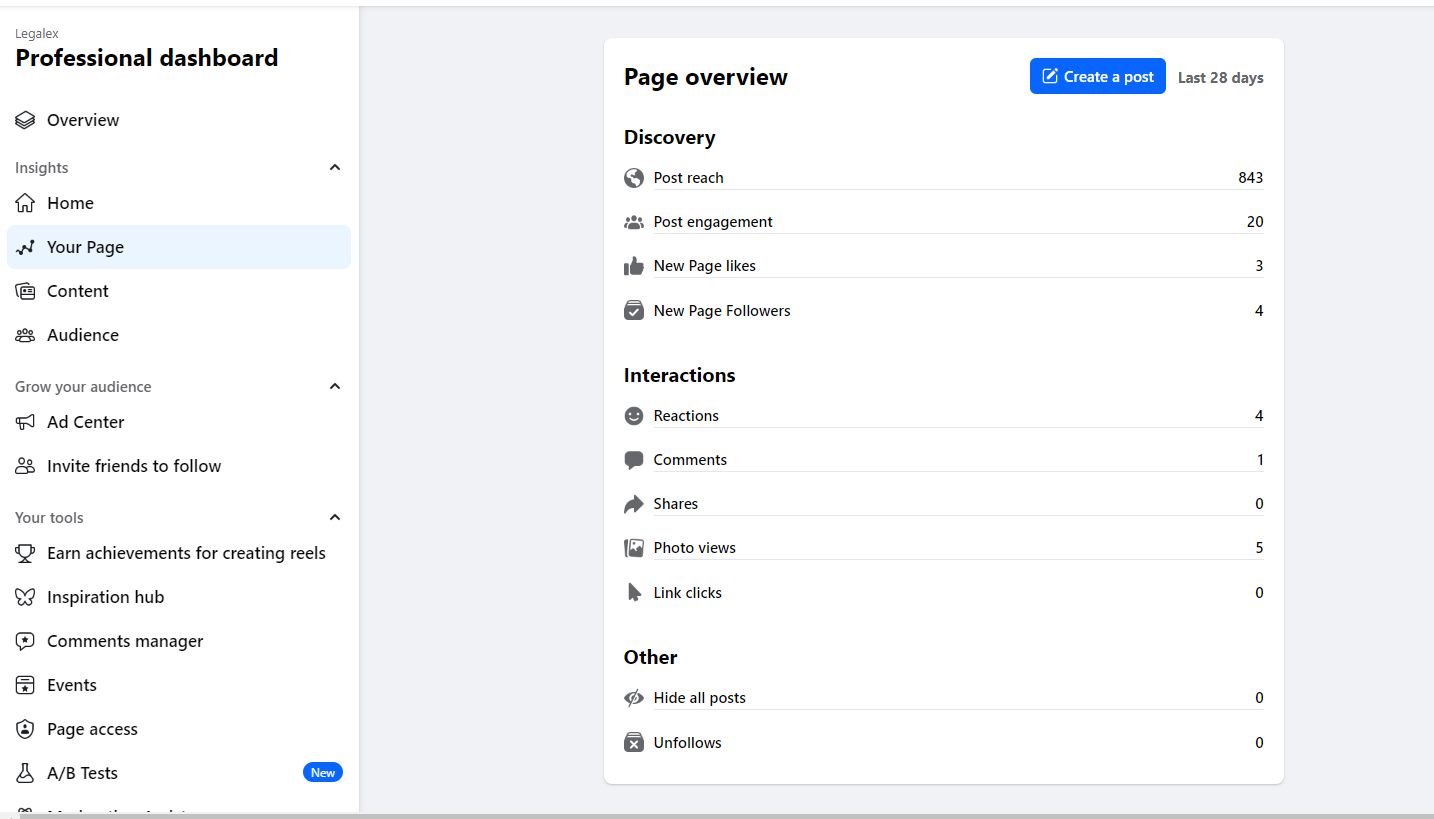Click the Inspiration hub butterfly icon
The image size is (1434, 819).
click(x=25, y=597)
